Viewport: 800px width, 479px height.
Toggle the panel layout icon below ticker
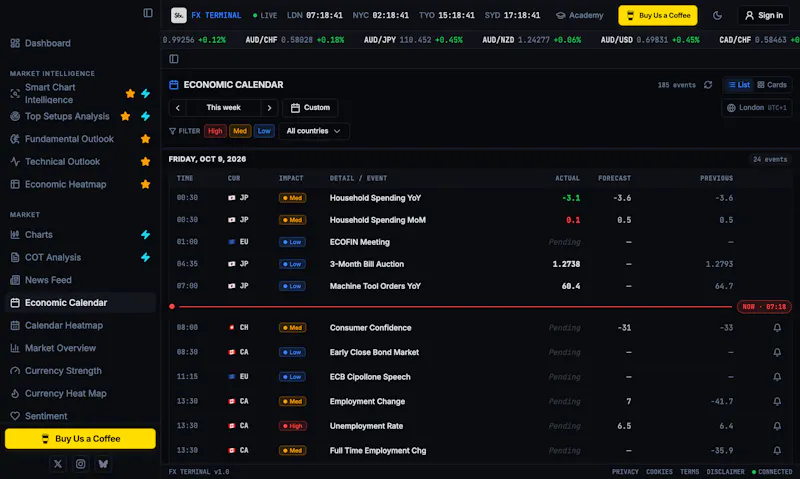tap(174, 59)
